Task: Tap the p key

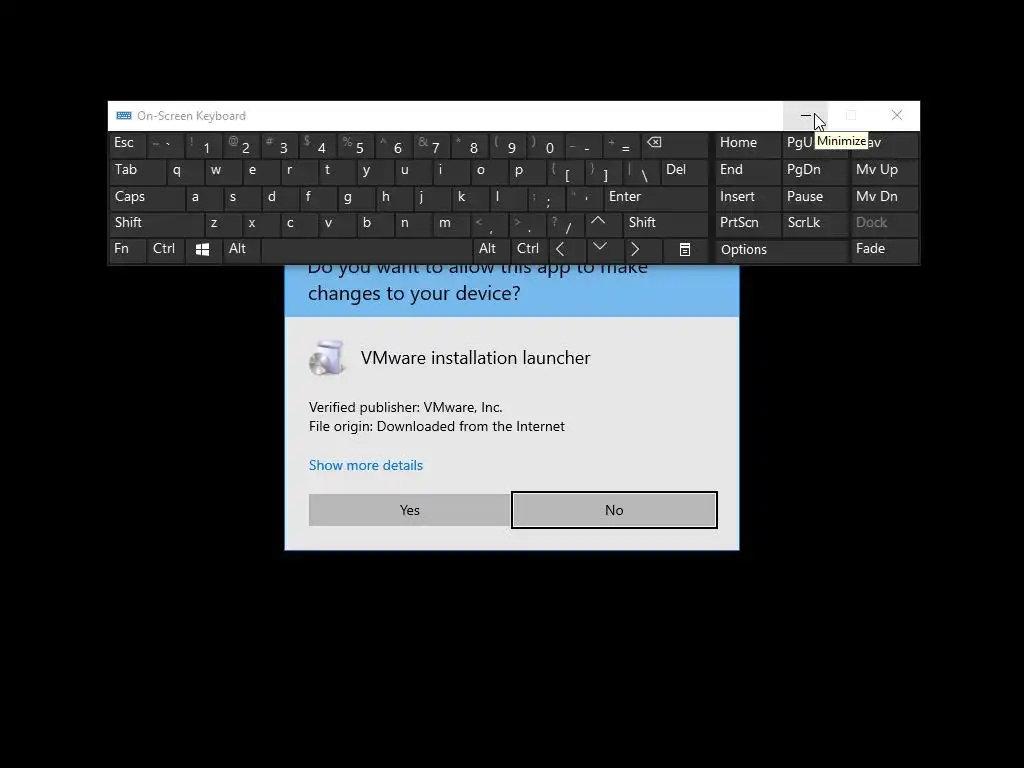Action: pos(526,171)
